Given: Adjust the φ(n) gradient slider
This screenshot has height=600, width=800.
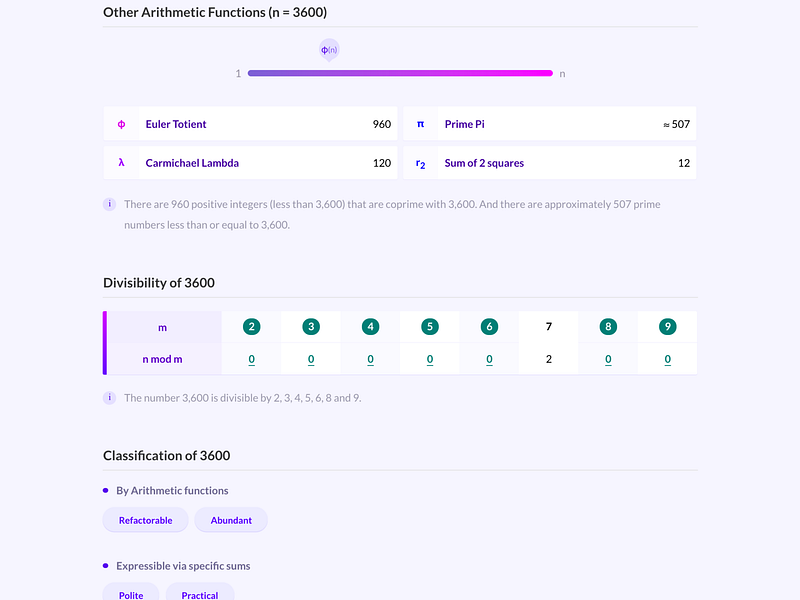Looking at the screenshot, I should [400, 72].
